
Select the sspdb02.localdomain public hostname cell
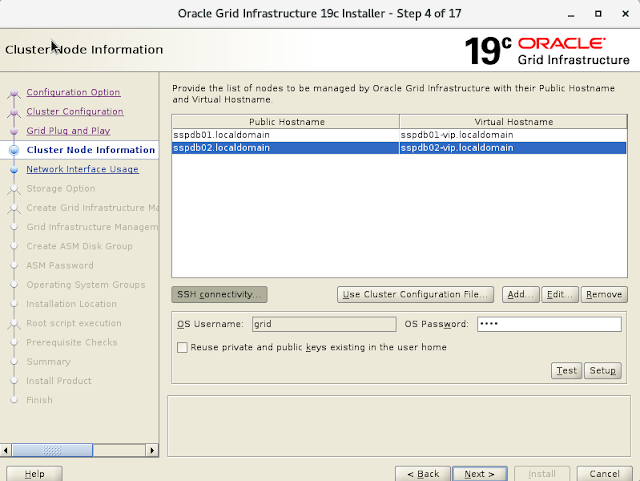pyautogui.click(x=286, y=148)
